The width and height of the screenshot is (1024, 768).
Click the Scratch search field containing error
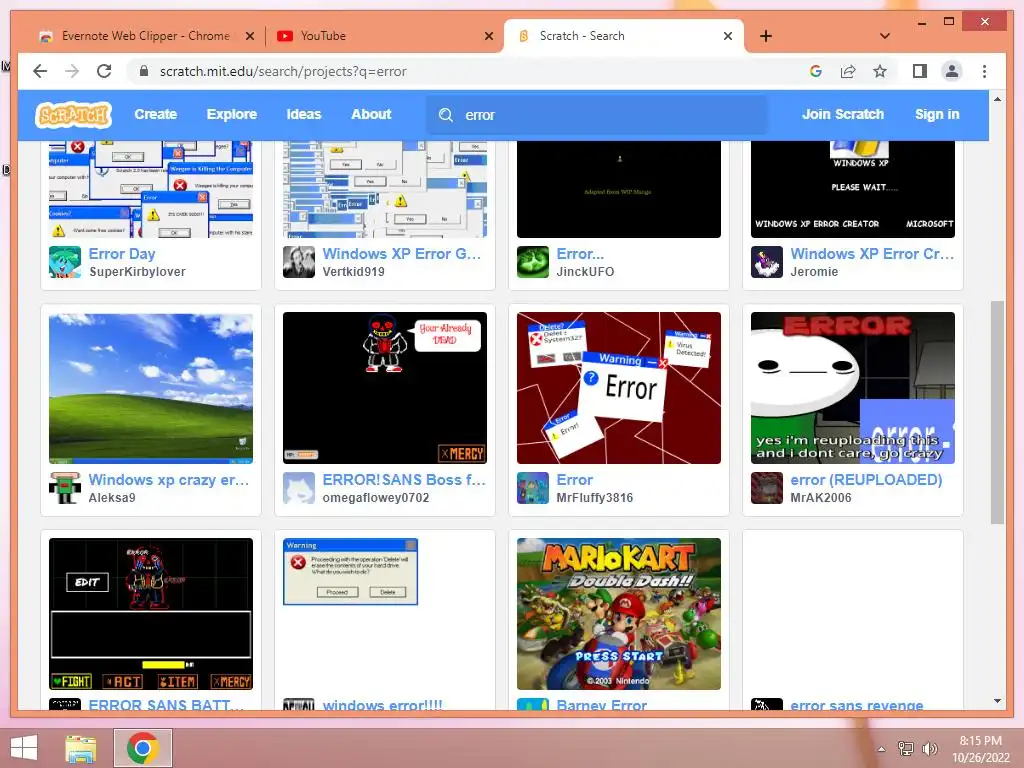(597, 115)
